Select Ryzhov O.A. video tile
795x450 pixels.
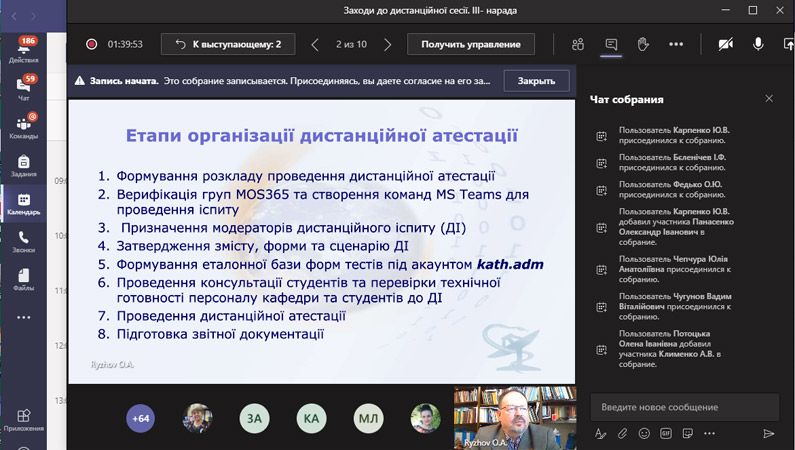tap(515, 418)
